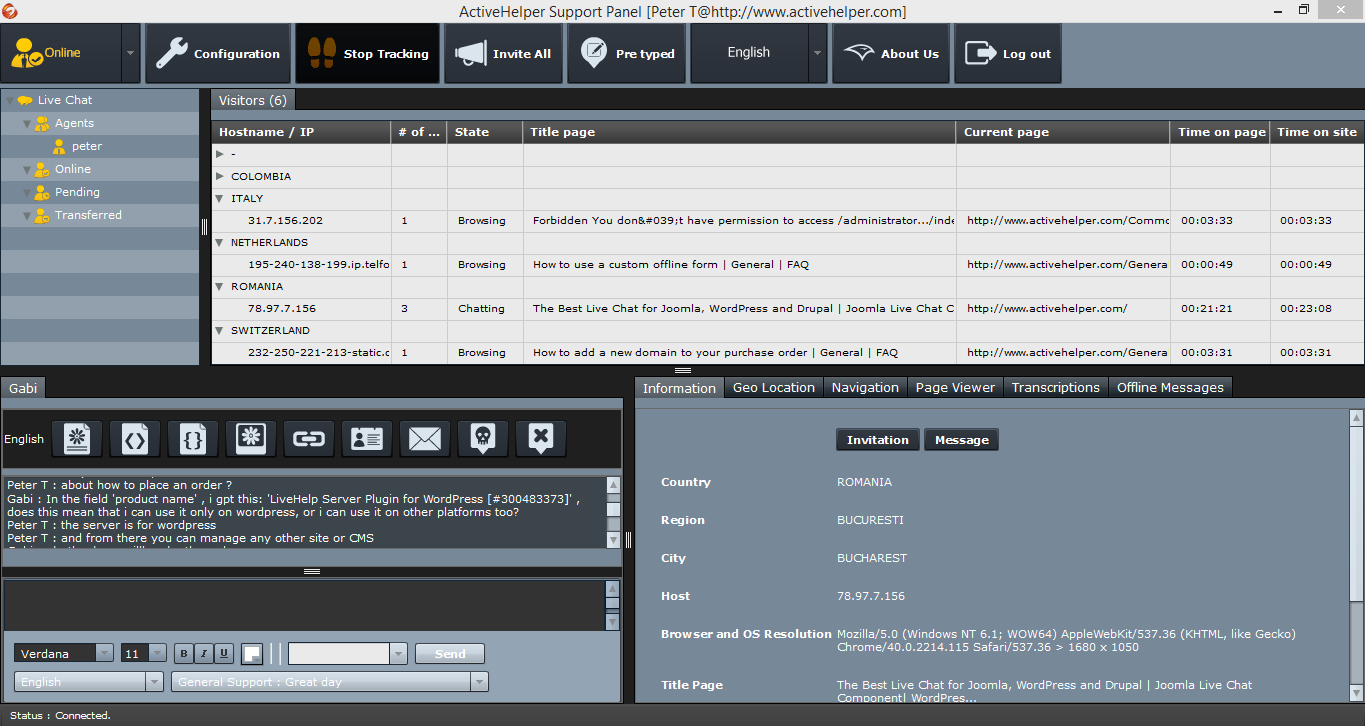
Task: Collapse the ROMANIA visitor group
Action: 220,286
